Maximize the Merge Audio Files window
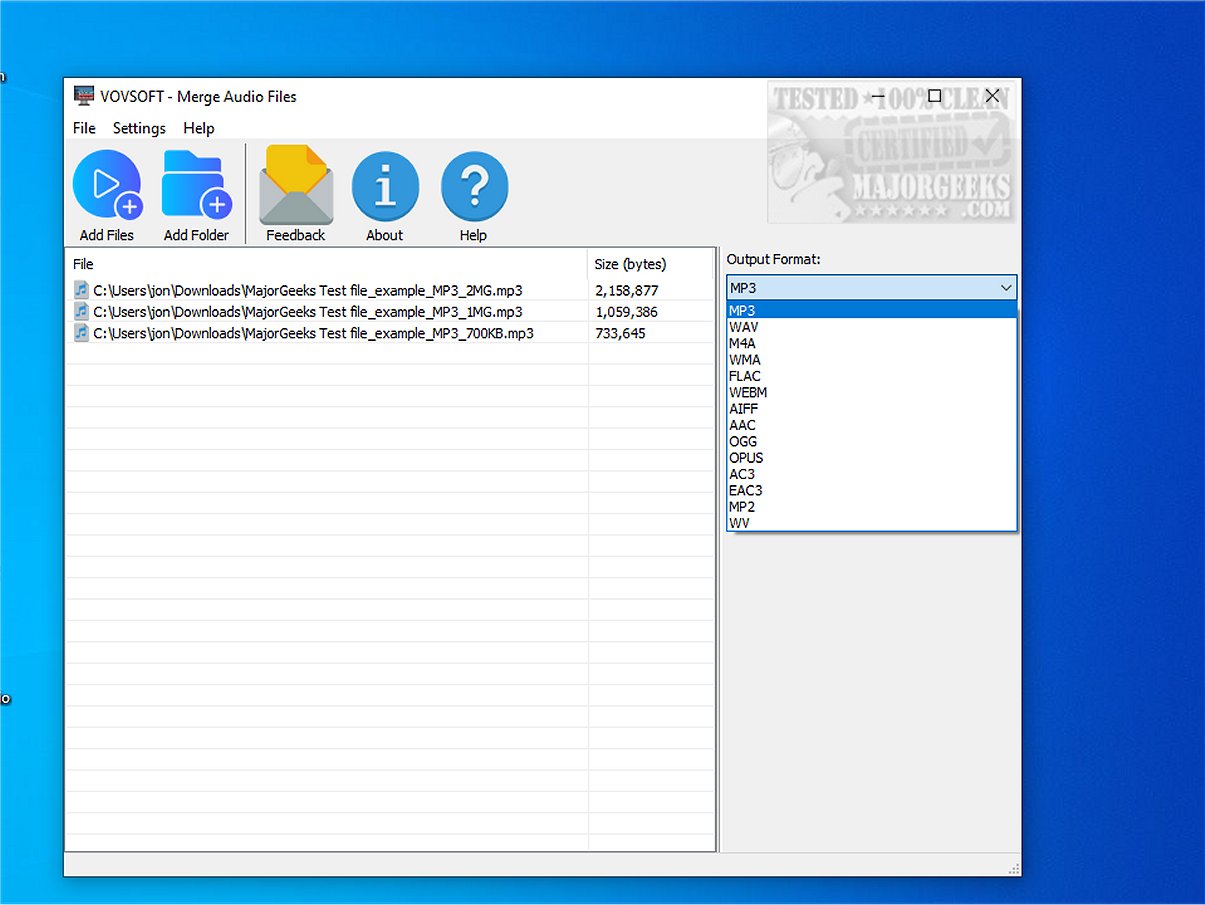The width and height of the screenshot is (1205, 905). coord(934,96)
